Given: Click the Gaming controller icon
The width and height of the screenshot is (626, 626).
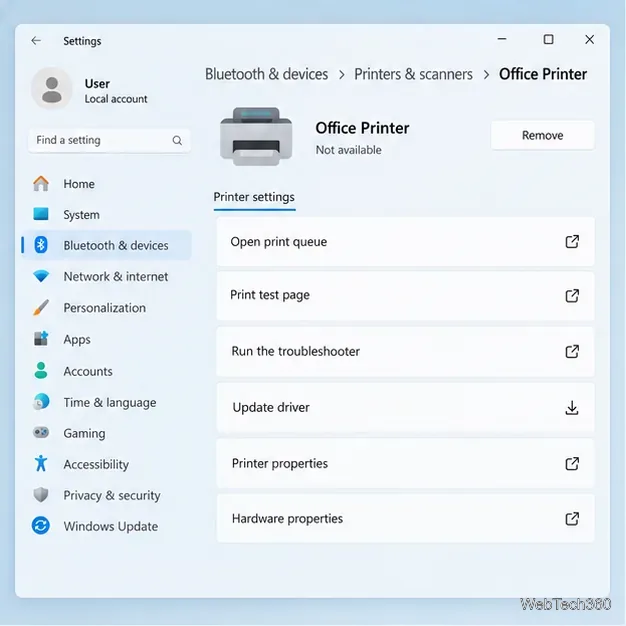Looking at the screenshot, I should click(x=41, y=432).
